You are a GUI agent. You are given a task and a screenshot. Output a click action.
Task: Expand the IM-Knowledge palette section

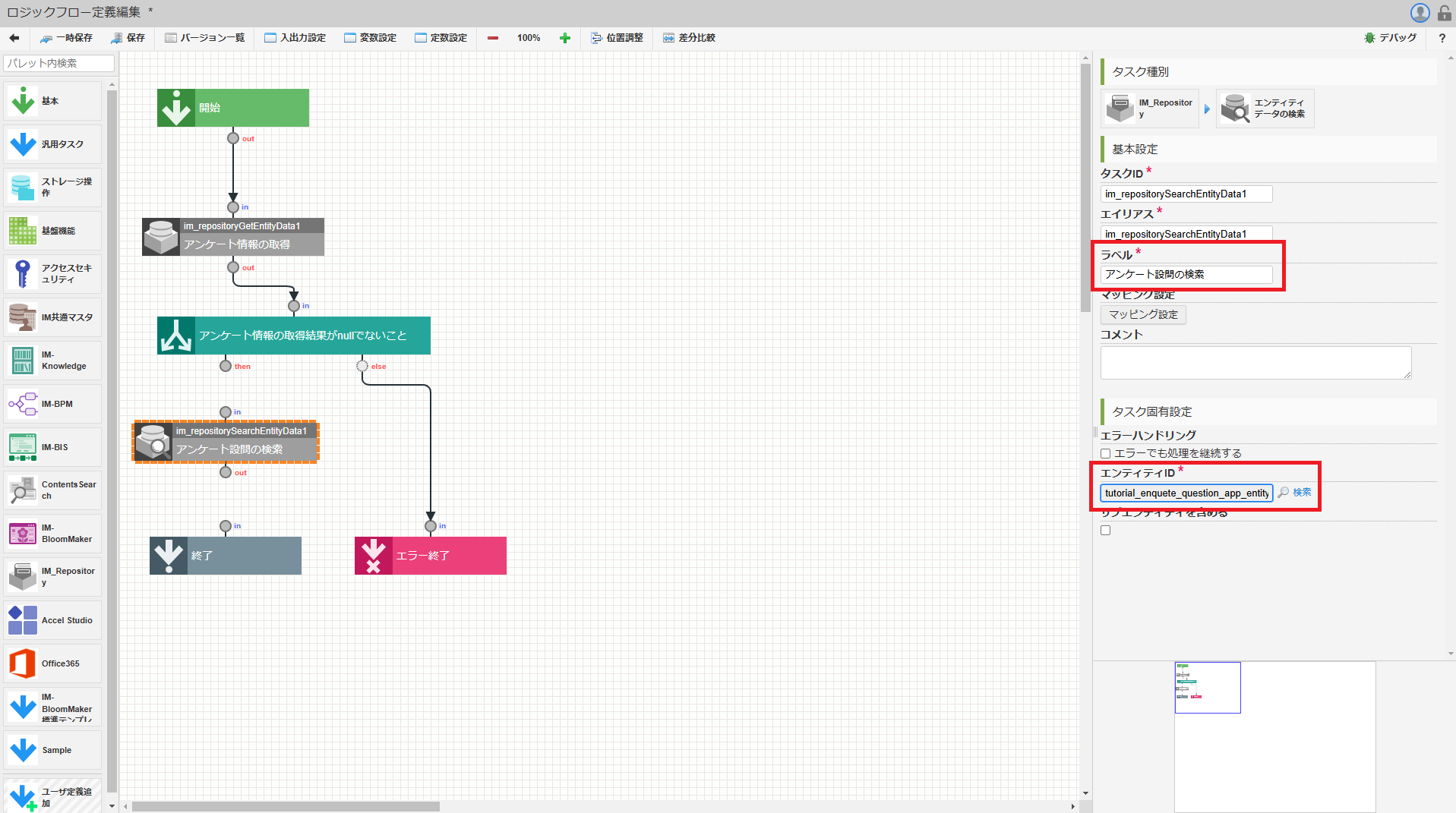(51, 360)
